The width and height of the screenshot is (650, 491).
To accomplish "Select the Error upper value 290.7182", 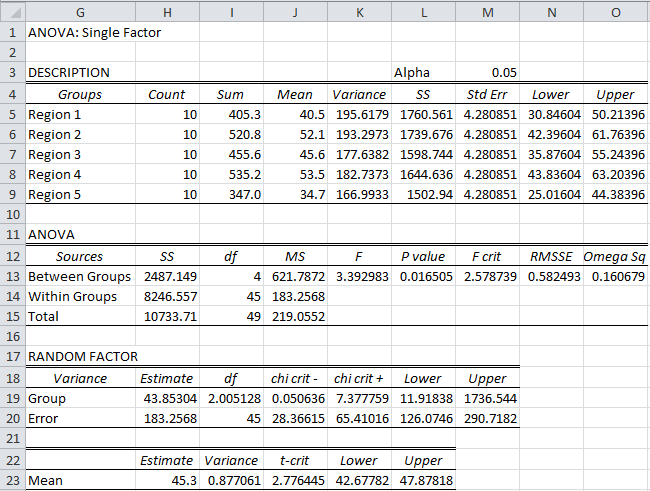I will point(487,419).
